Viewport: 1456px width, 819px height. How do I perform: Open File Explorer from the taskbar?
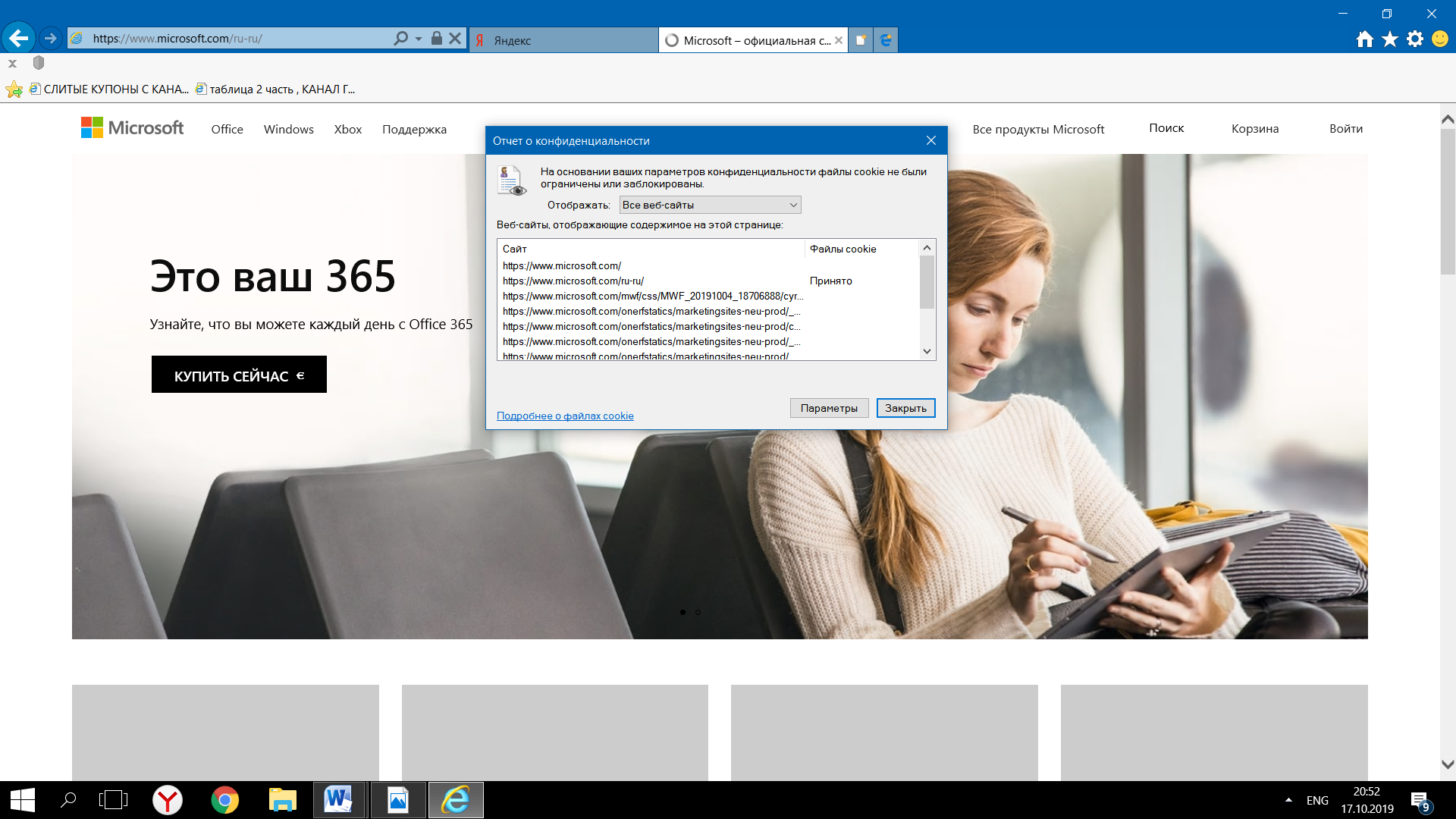point(282,800)
